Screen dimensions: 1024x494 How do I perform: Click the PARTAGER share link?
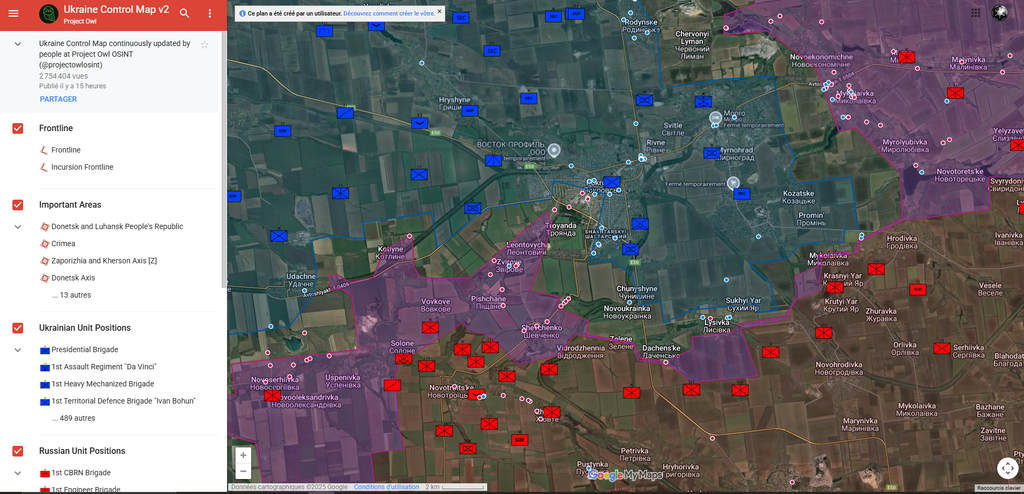click(x=58, y=99)
